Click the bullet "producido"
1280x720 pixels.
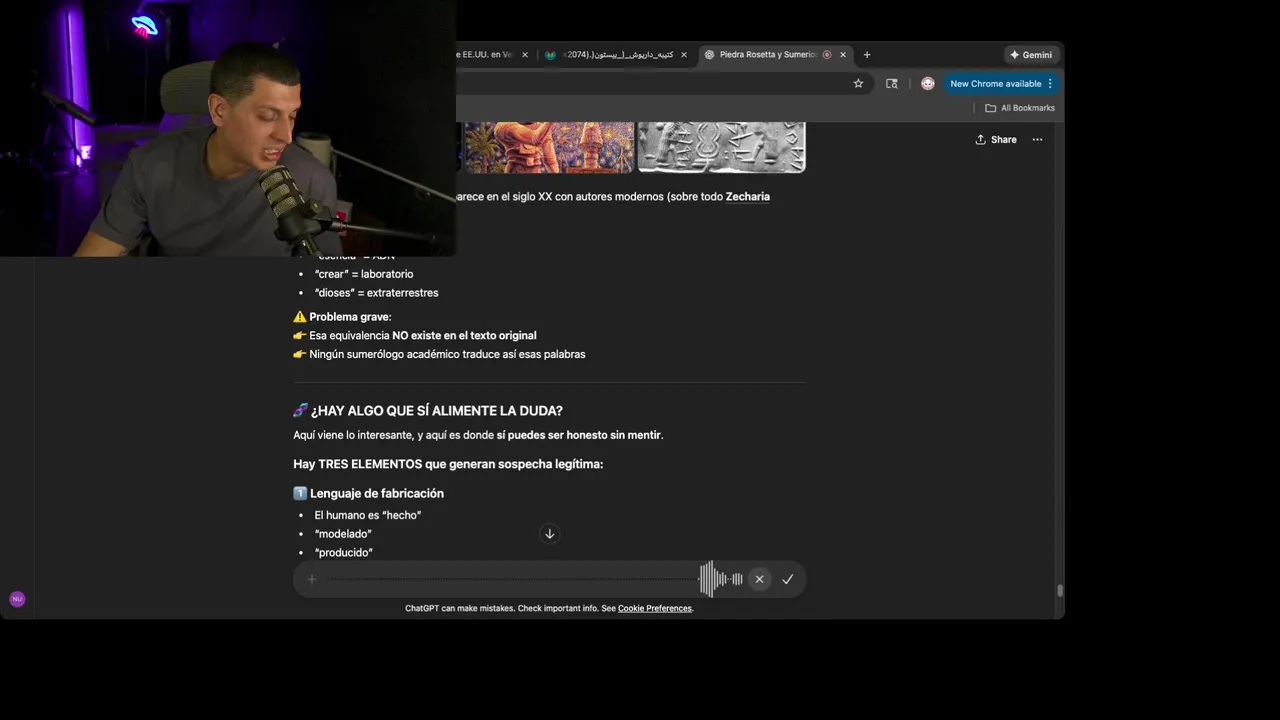(x=343, y=553)
